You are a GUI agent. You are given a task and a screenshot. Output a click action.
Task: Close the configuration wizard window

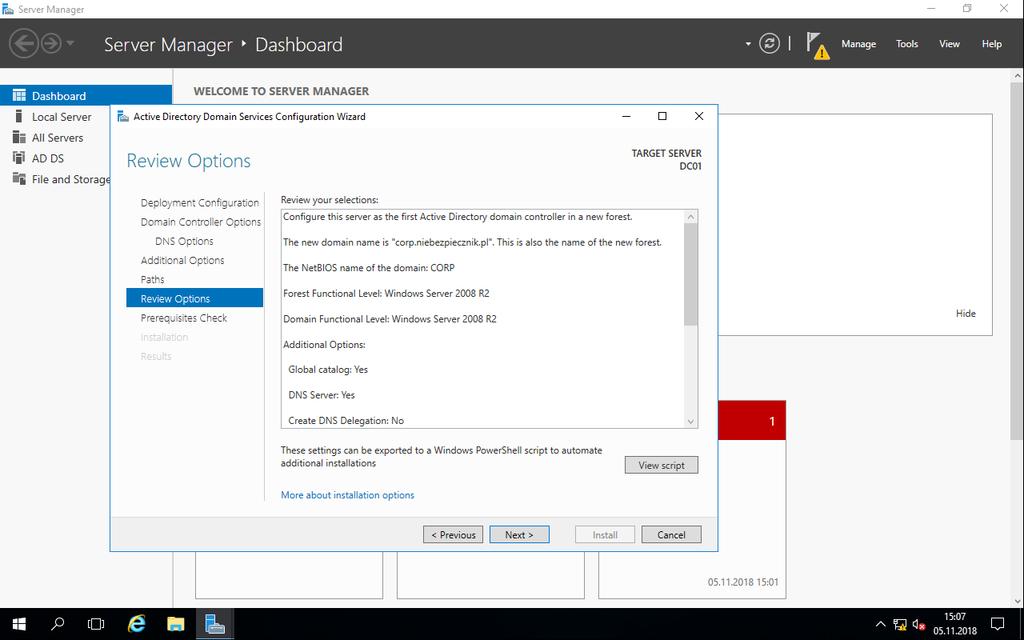coord(699,116)
